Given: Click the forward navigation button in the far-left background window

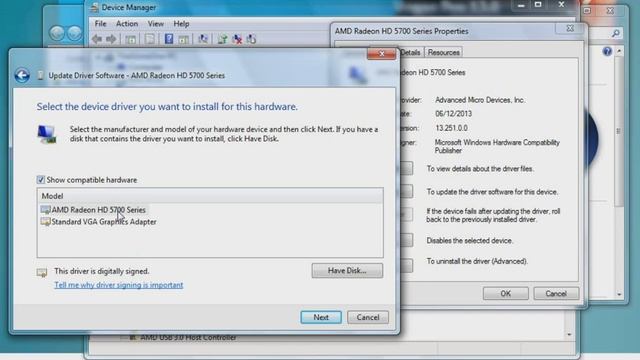Looking at the screenshot, I should point(74,33).
